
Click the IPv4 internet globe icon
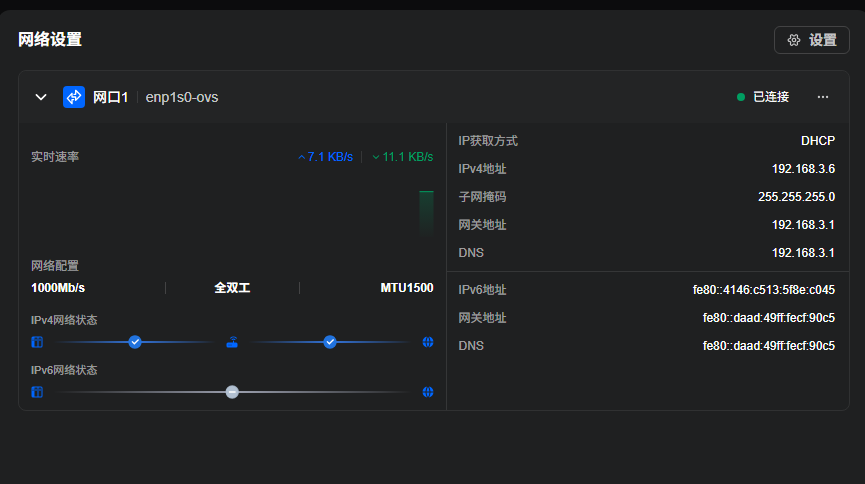point(428,342)
